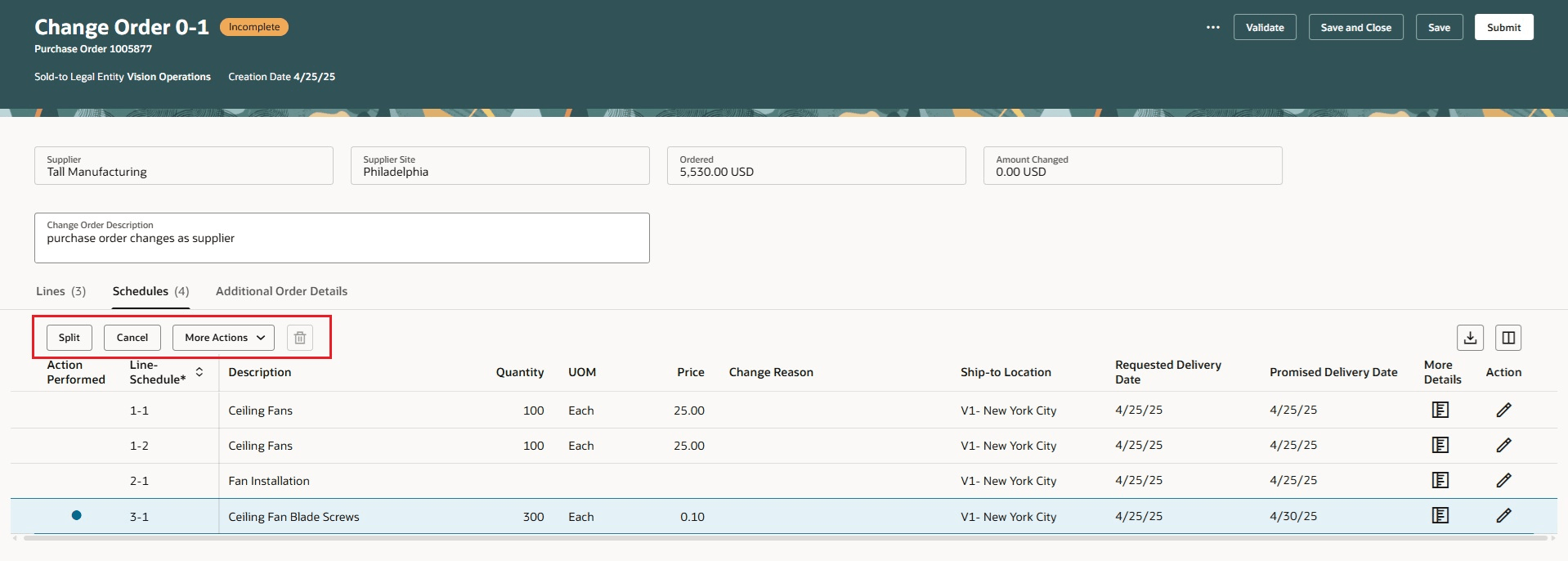The height and width of the screenshot is (561, 1568).
Task: Select the Schedules (4) tab
Action: (150, 291)
